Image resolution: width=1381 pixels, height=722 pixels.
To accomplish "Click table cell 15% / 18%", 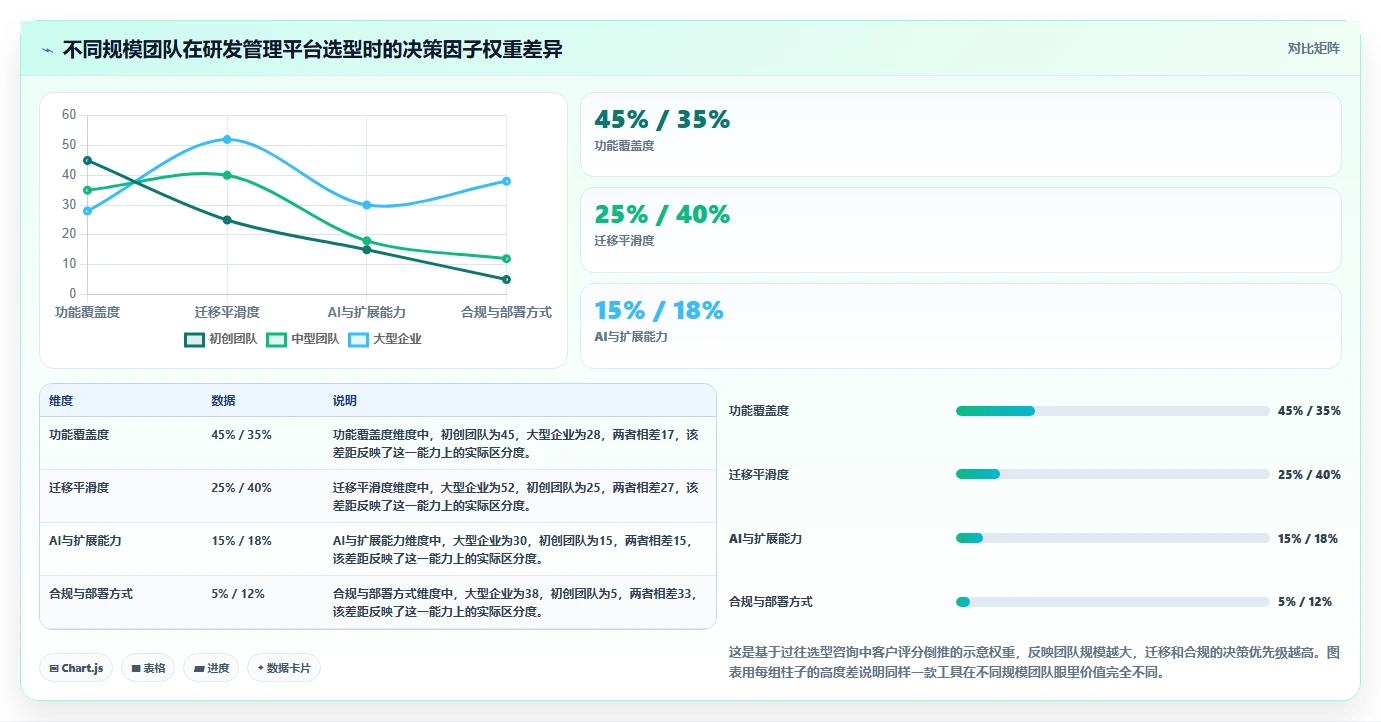I will click(241, 541).
